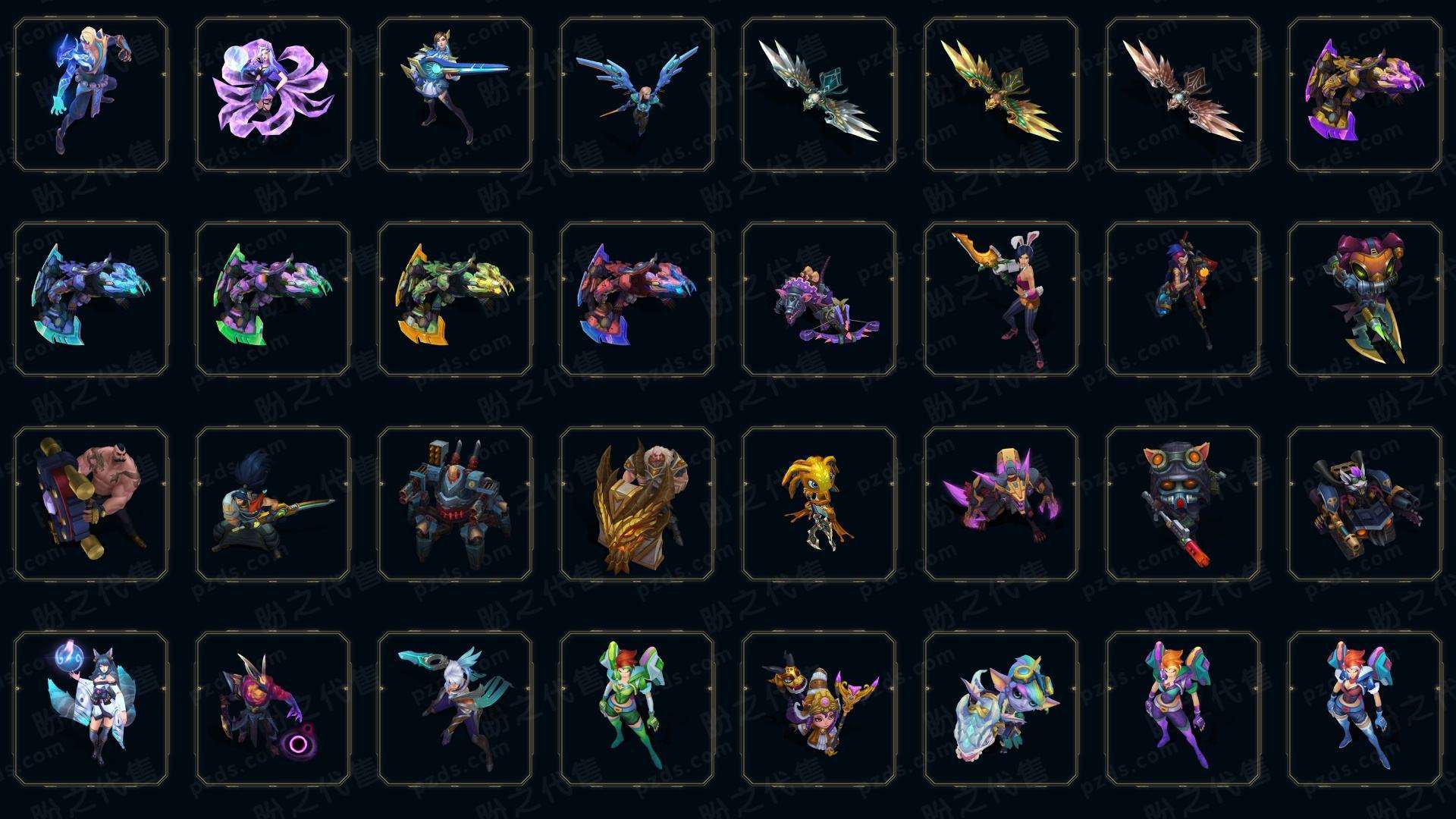Pick the purple dinosaur with crossbow
The image size is (1456, 819).
click(x=819, y=299)
